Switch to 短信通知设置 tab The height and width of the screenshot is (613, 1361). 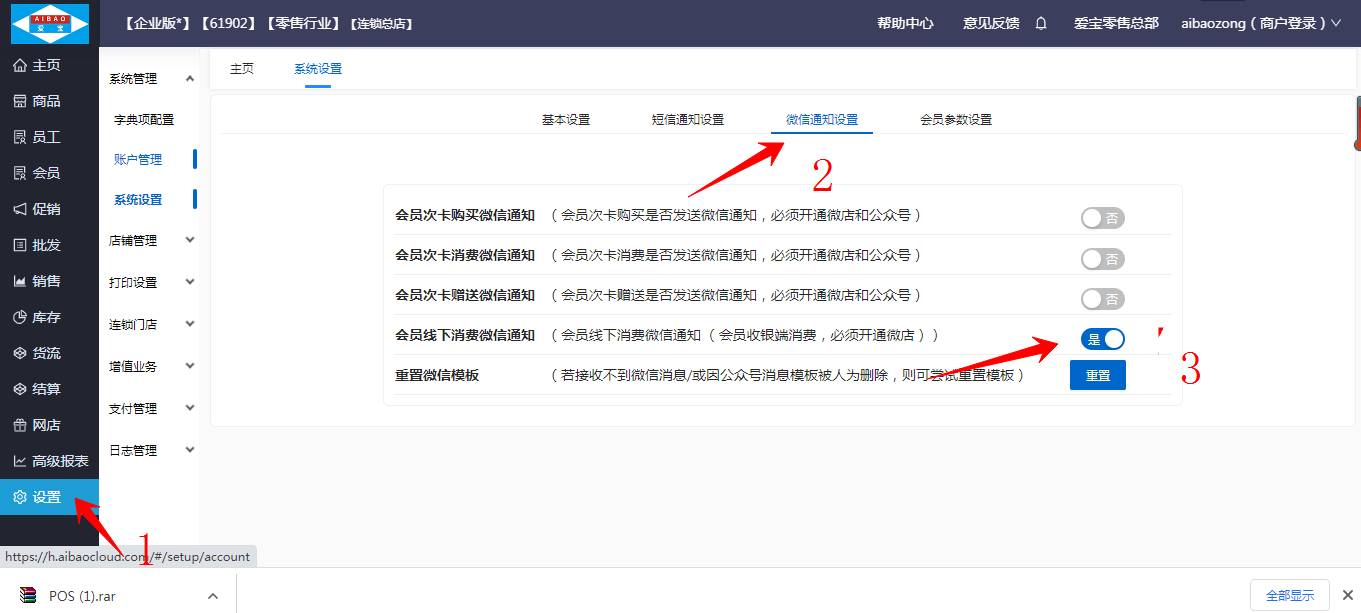click(x=688, y=119)
